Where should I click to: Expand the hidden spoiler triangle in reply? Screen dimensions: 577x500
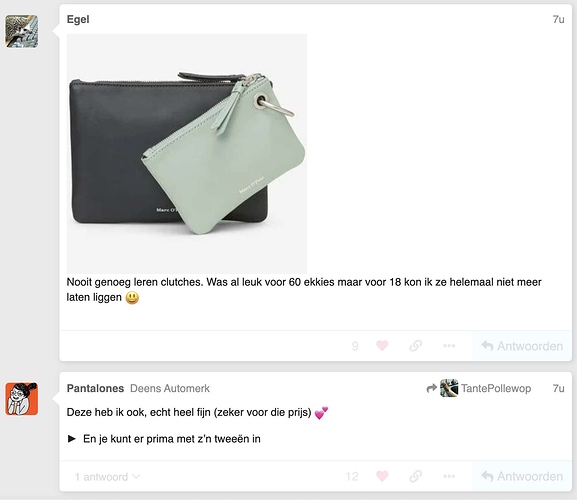tap(72, 439)
